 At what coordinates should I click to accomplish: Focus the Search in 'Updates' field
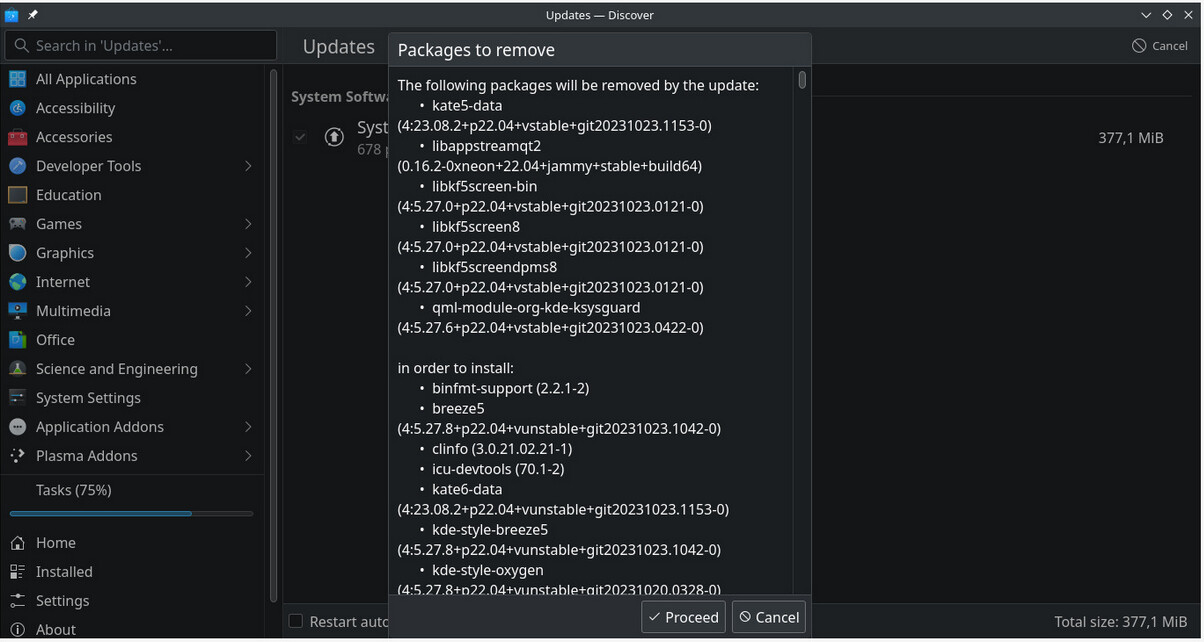coord(141,45)
